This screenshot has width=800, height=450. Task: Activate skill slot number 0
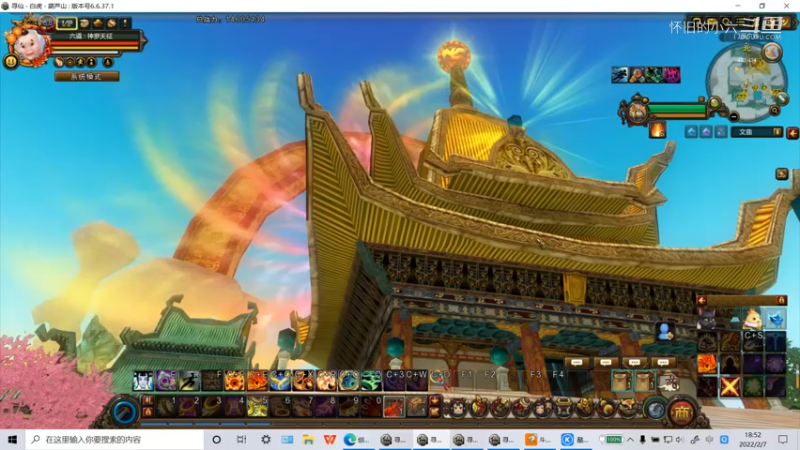(x=371, y=407)
